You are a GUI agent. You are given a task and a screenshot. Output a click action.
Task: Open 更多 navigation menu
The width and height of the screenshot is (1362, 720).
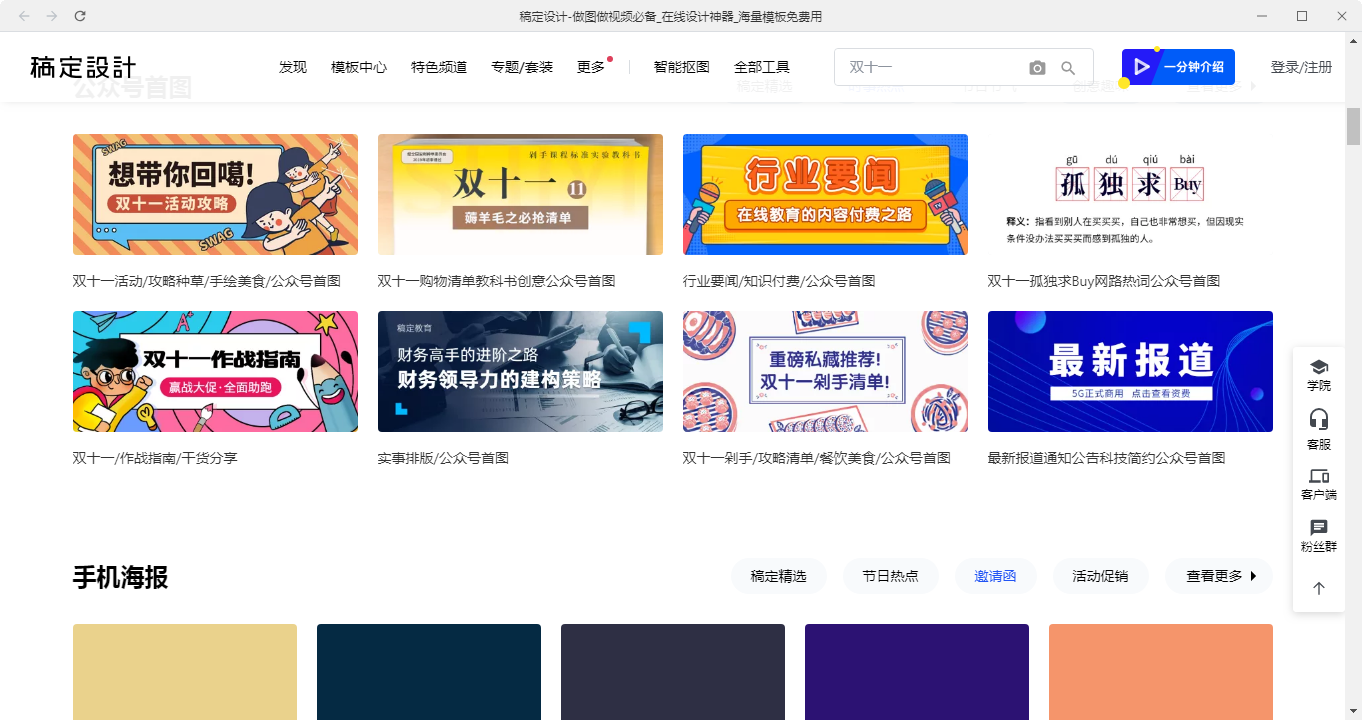pyautogui.click(x=591, y=67)
